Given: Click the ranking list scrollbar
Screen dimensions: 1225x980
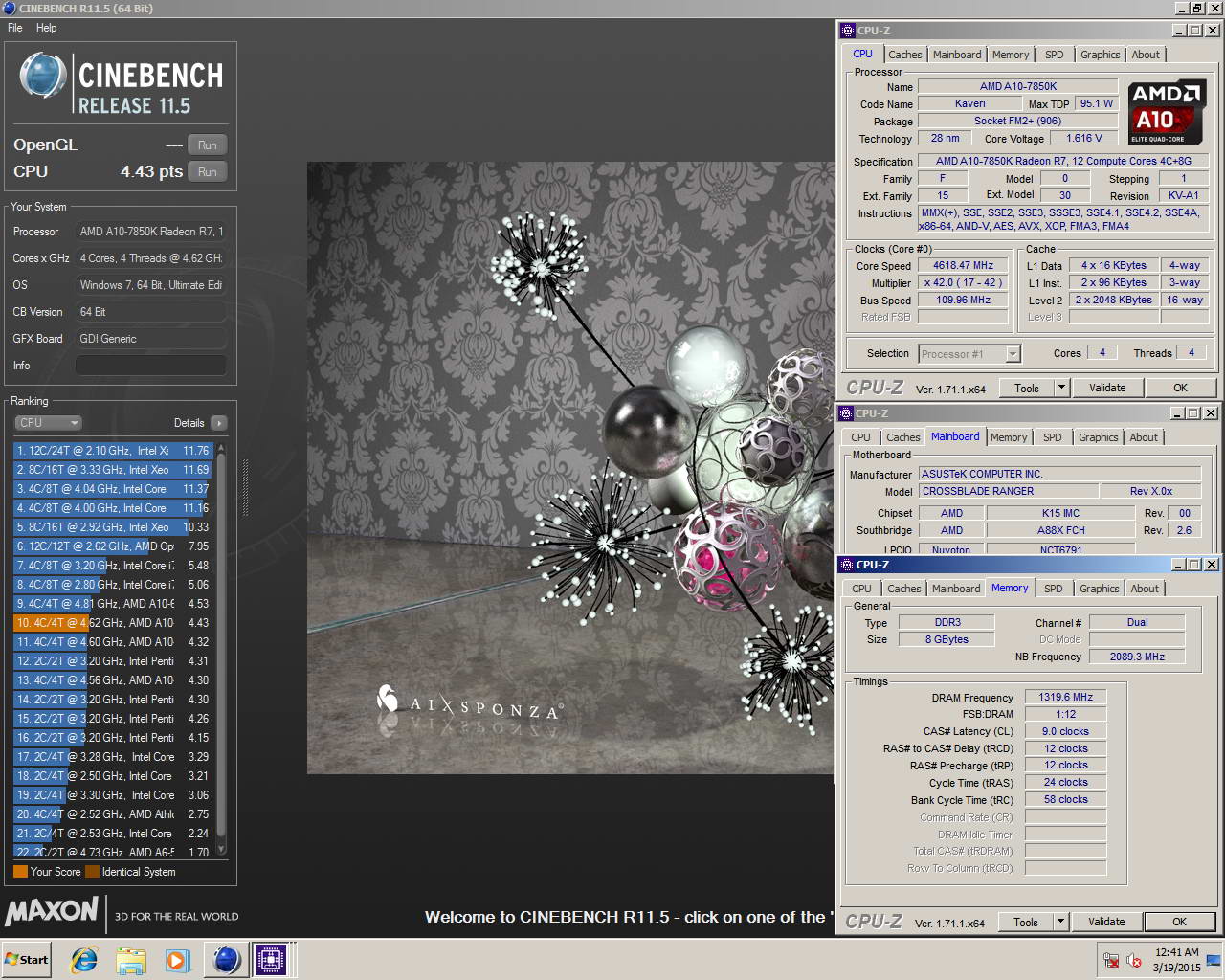Looking at the screenshot, I should click(221, 649).
